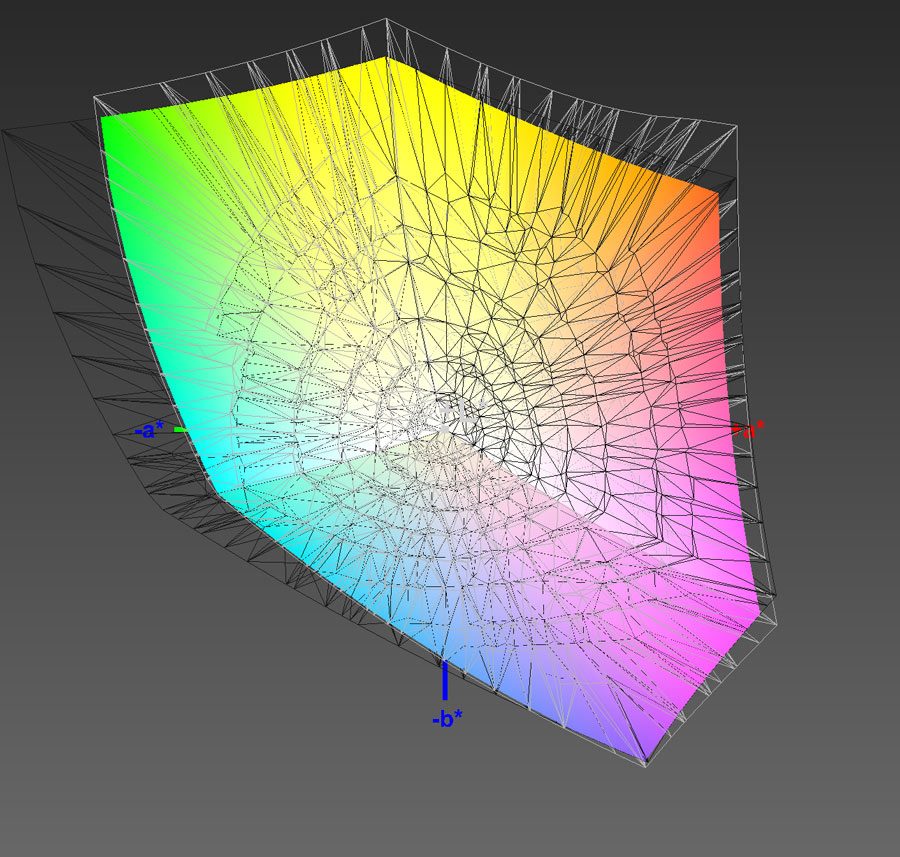Viewport: 900px width, 857px height.
Task: Select the orange-red right gamut corner
Action: pyautogui.click(x=714, y=193)
